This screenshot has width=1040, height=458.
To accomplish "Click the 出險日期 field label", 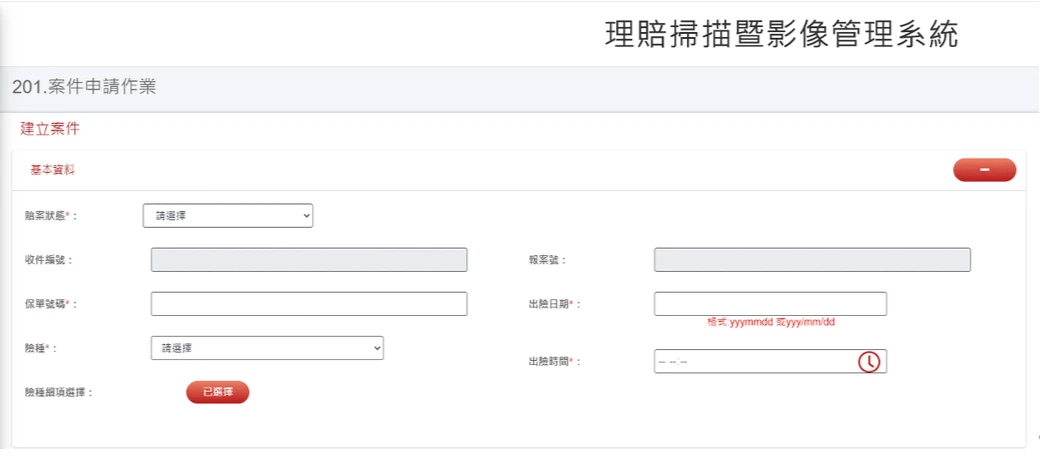I will pyautogui.click(x=554, y=304).
